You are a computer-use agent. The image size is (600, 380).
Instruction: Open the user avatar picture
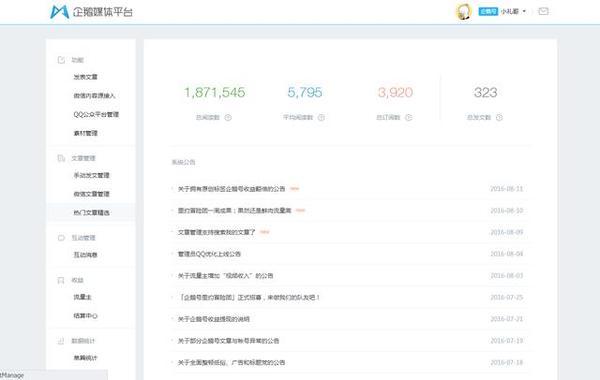pos(463,11)
